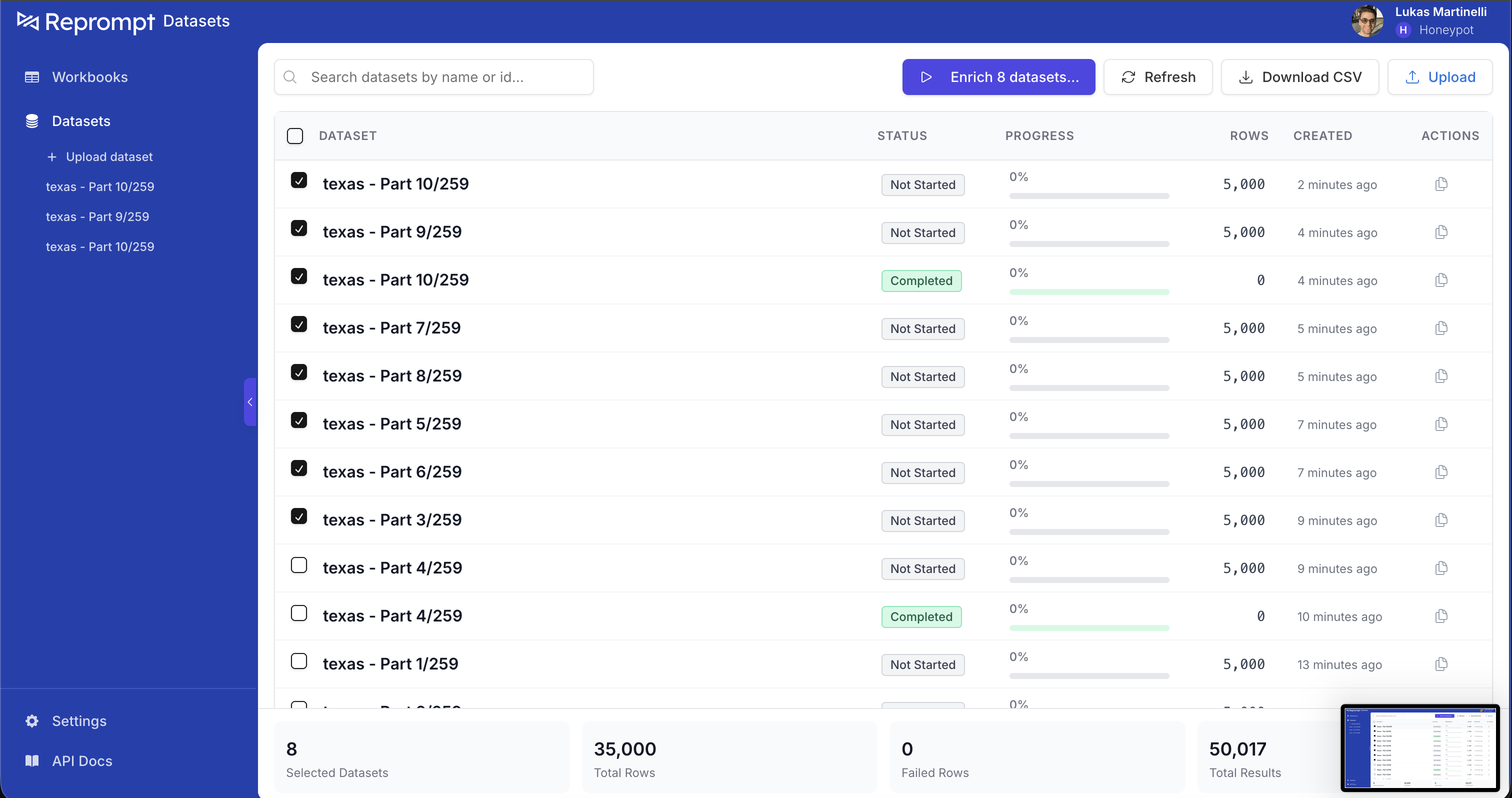Click copy icon for Part 6/259 row
The width and height of the screenshot is (1512, 798).
coord(1441,472)
